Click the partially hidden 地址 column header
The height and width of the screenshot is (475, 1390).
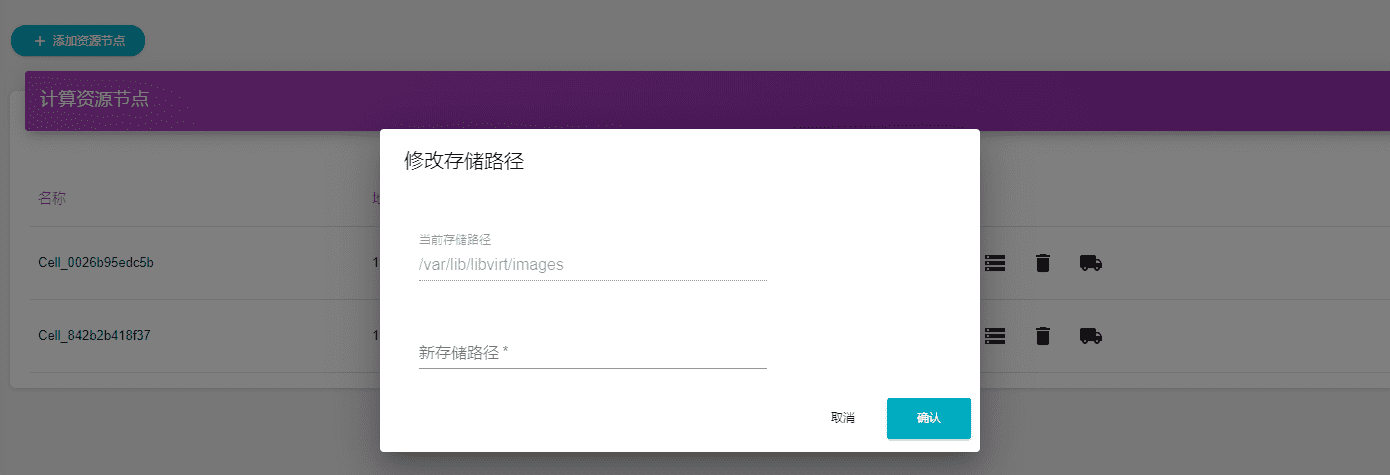point(376,198)
